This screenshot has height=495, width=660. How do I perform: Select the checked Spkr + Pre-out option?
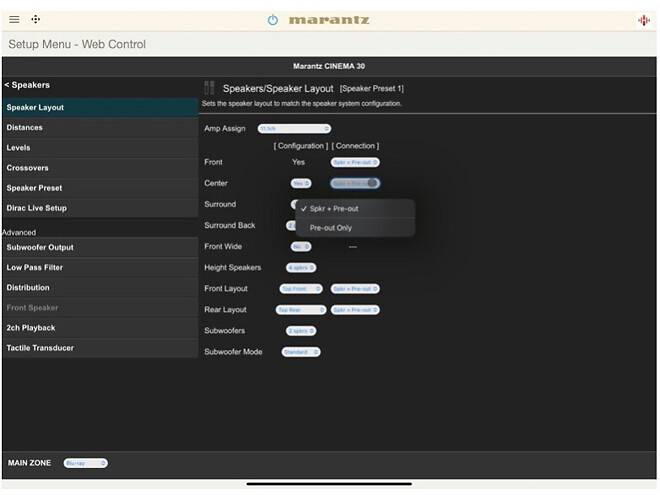[334, 209]
